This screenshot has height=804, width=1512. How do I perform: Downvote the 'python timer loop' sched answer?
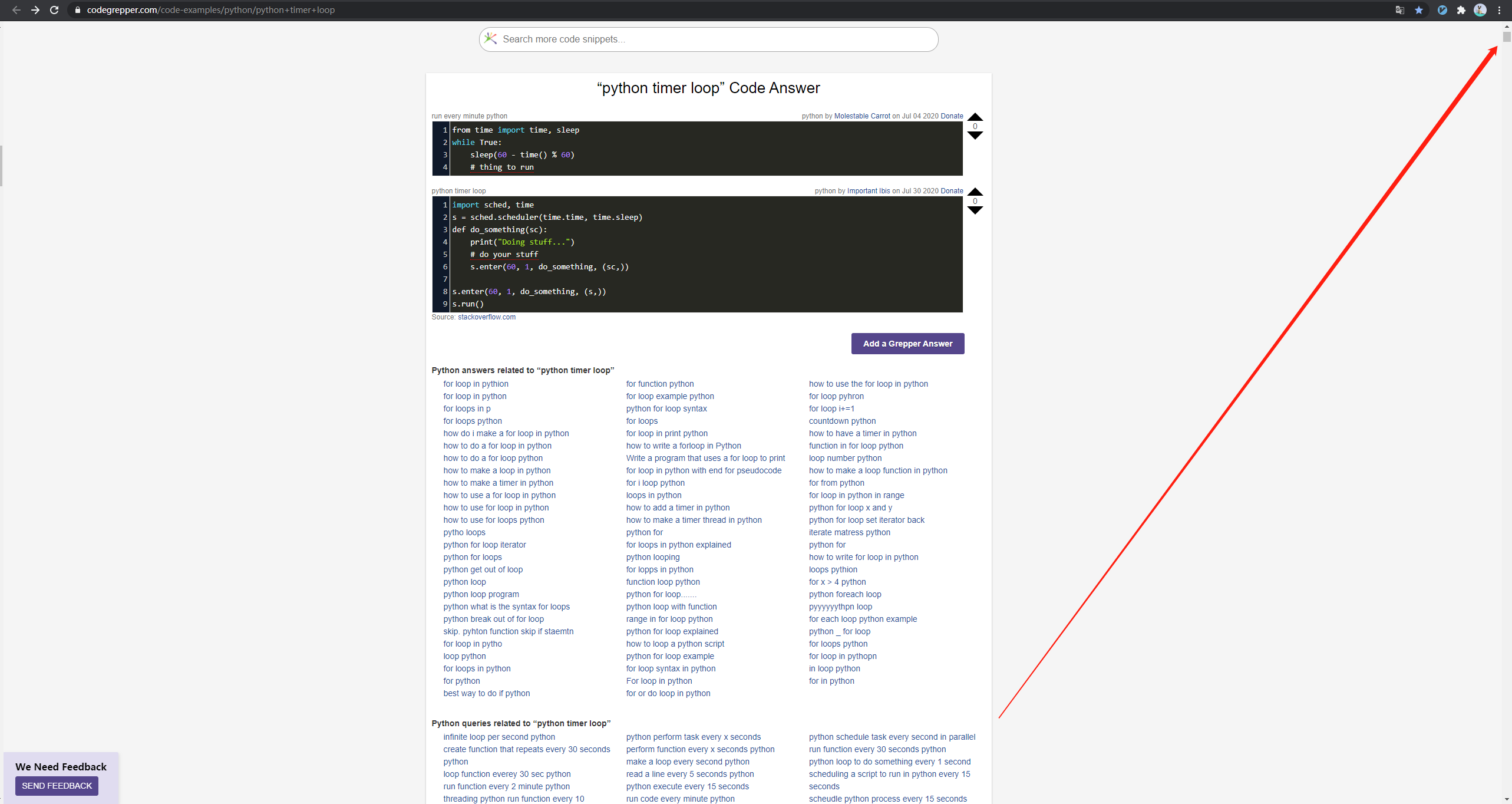(975, 211)
